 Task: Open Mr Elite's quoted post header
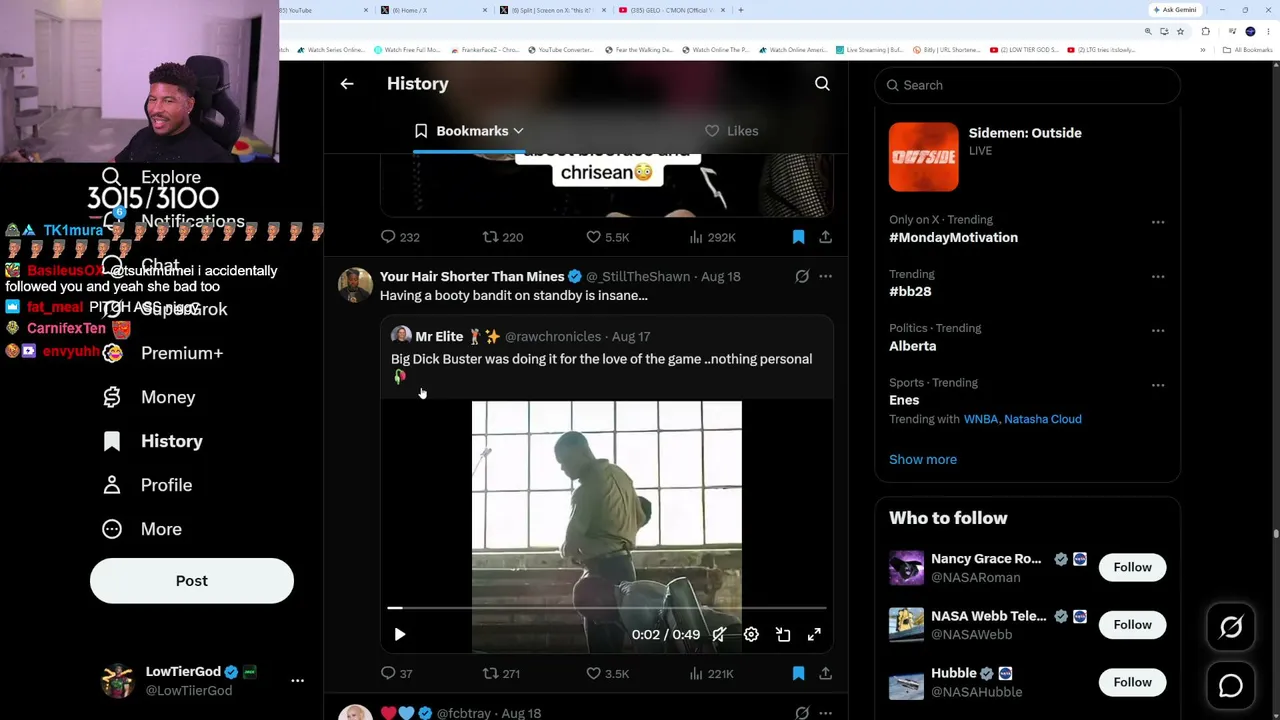pos(520,336)
